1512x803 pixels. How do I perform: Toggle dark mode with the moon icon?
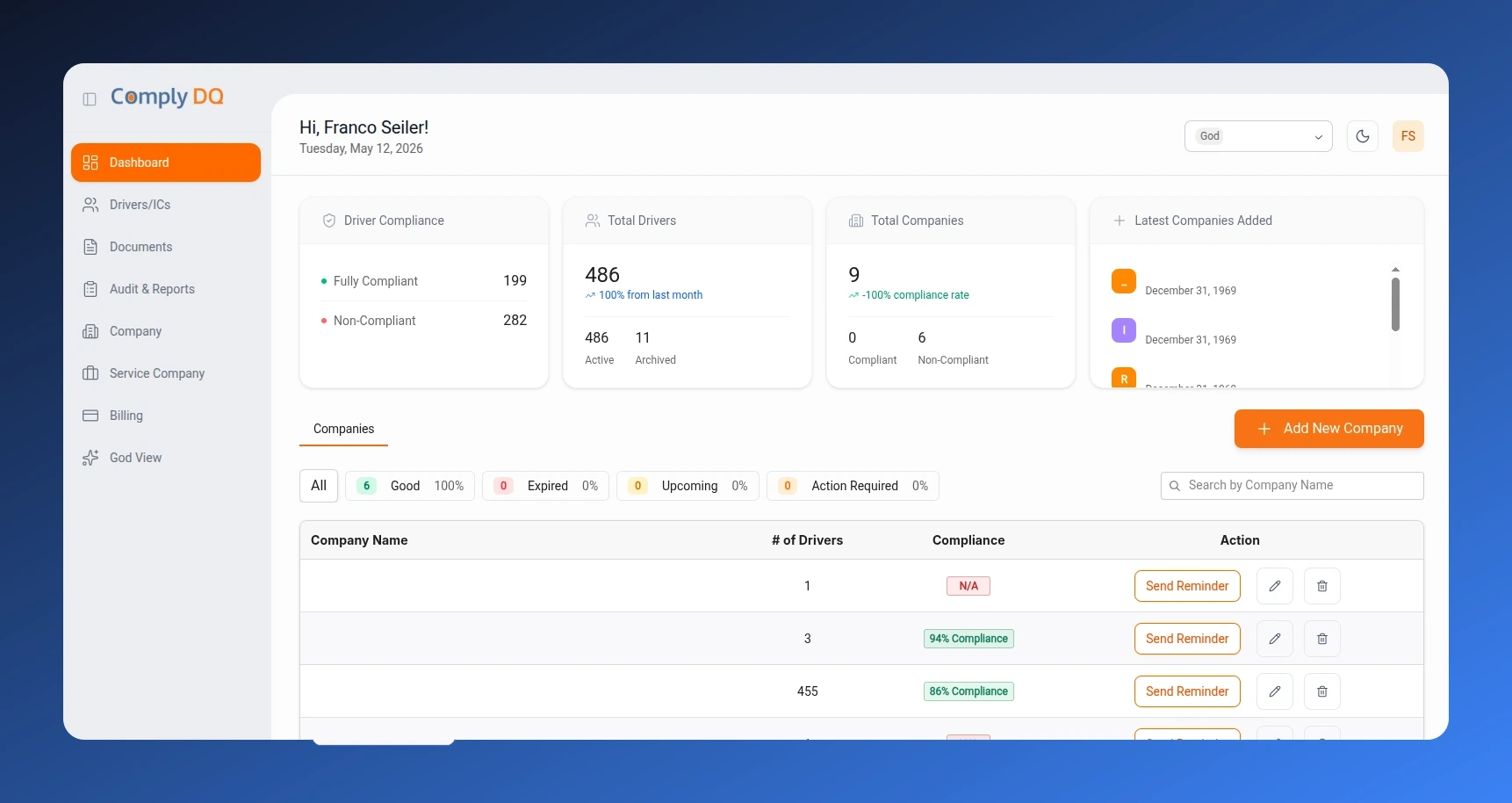(1363, 136)
